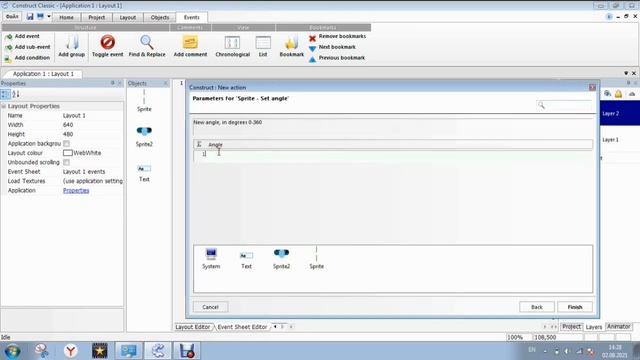
Task: Click the save icon in quick toolbar
Action: (x=30, y=17)
